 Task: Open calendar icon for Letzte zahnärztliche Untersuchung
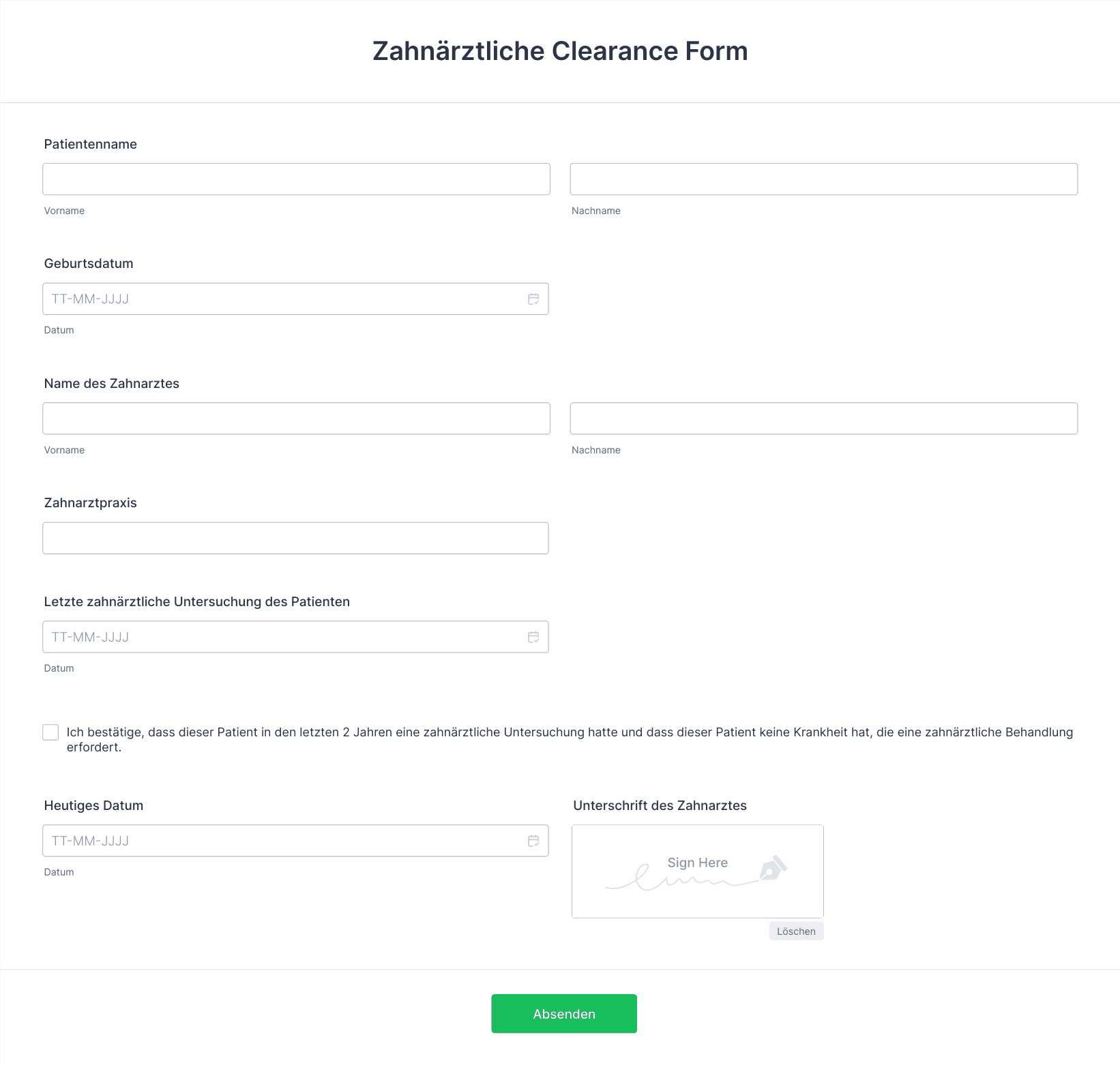point(533,637)
